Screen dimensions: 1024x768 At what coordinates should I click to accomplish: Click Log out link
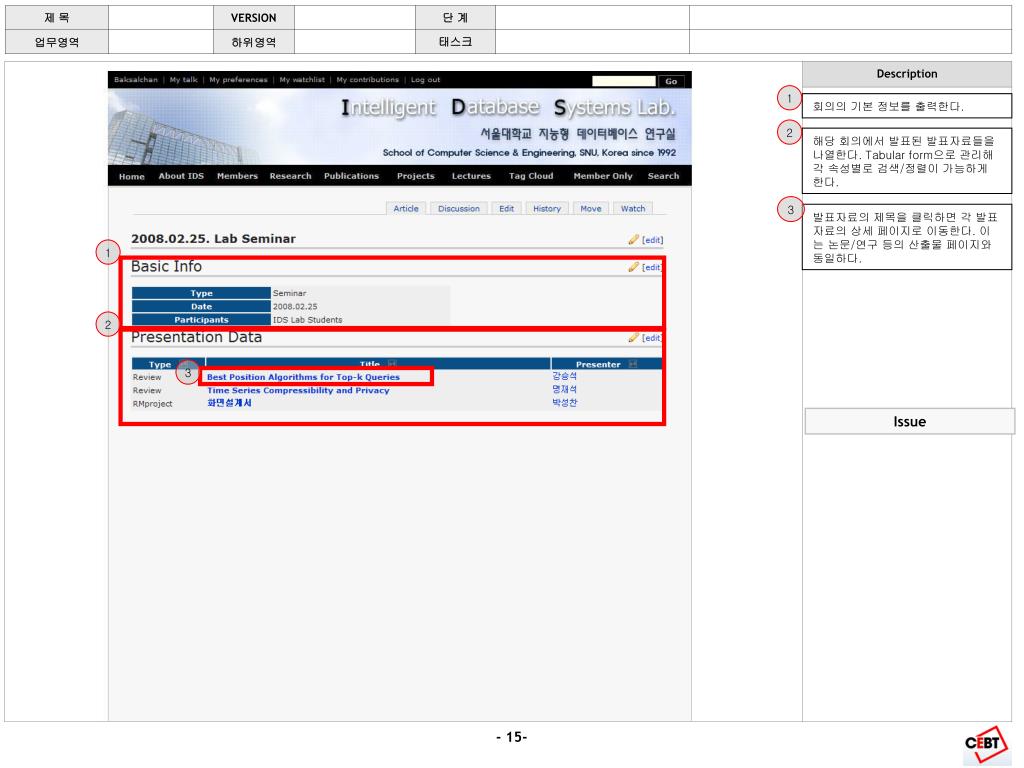coord(425,80)
